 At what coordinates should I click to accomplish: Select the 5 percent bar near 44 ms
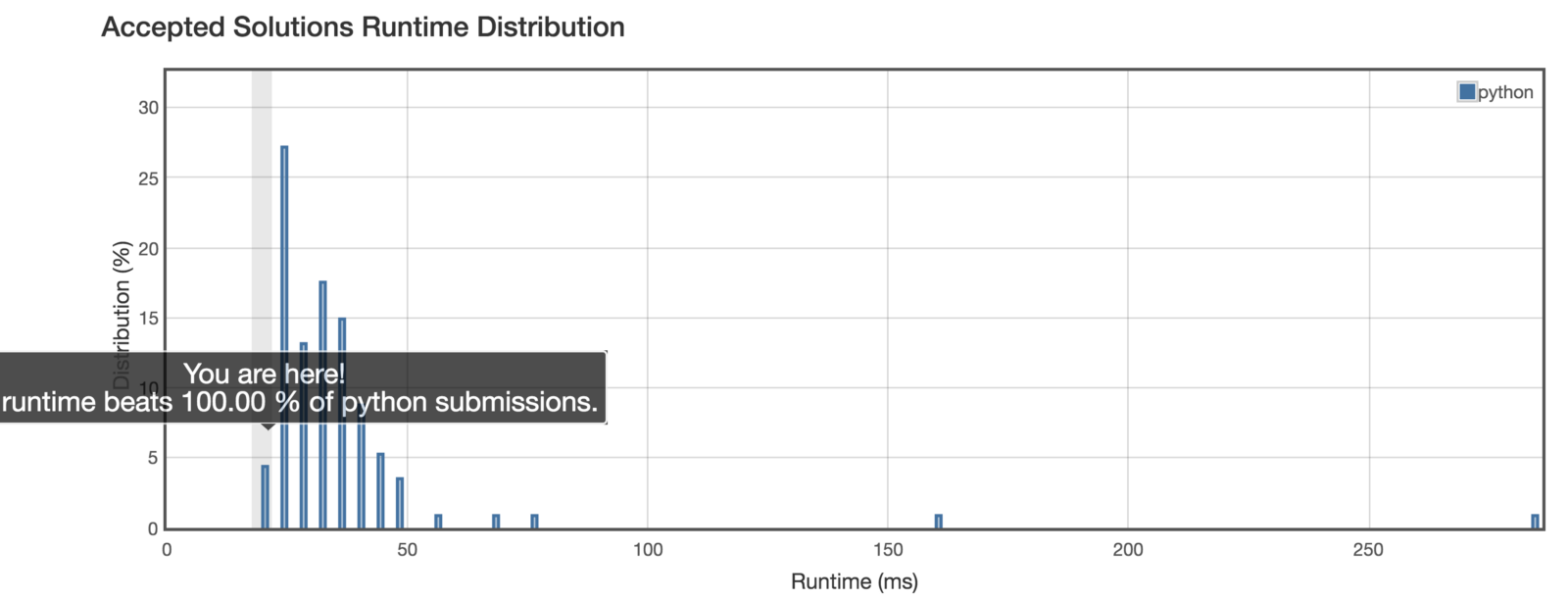pos(380,490)
